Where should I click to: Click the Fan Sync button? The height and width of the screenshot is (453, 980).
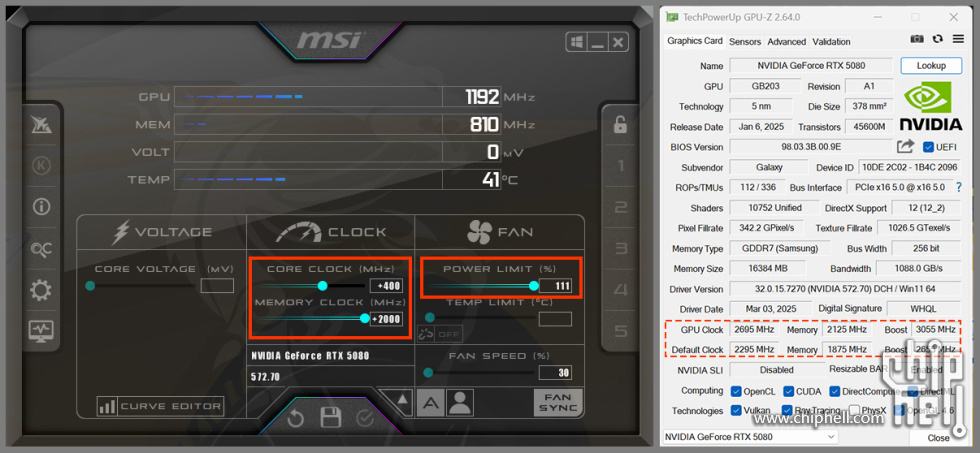click(558, 402)
